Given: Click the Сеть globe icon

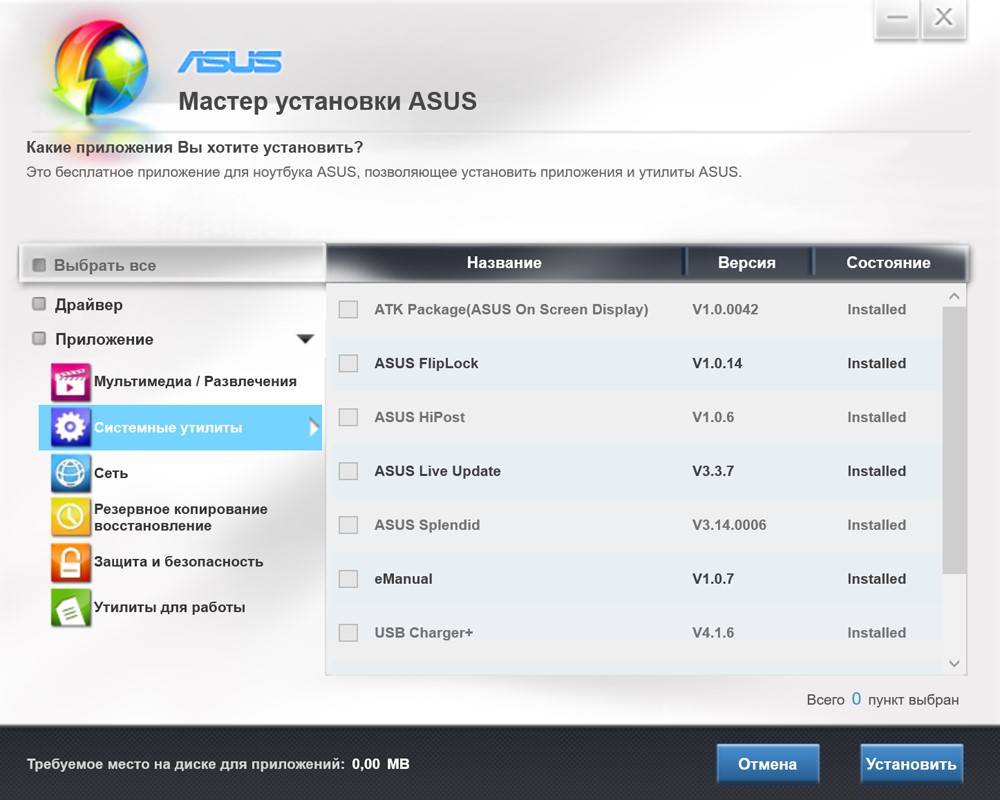Looking at the screenshot, I should (x=70, y=473).
